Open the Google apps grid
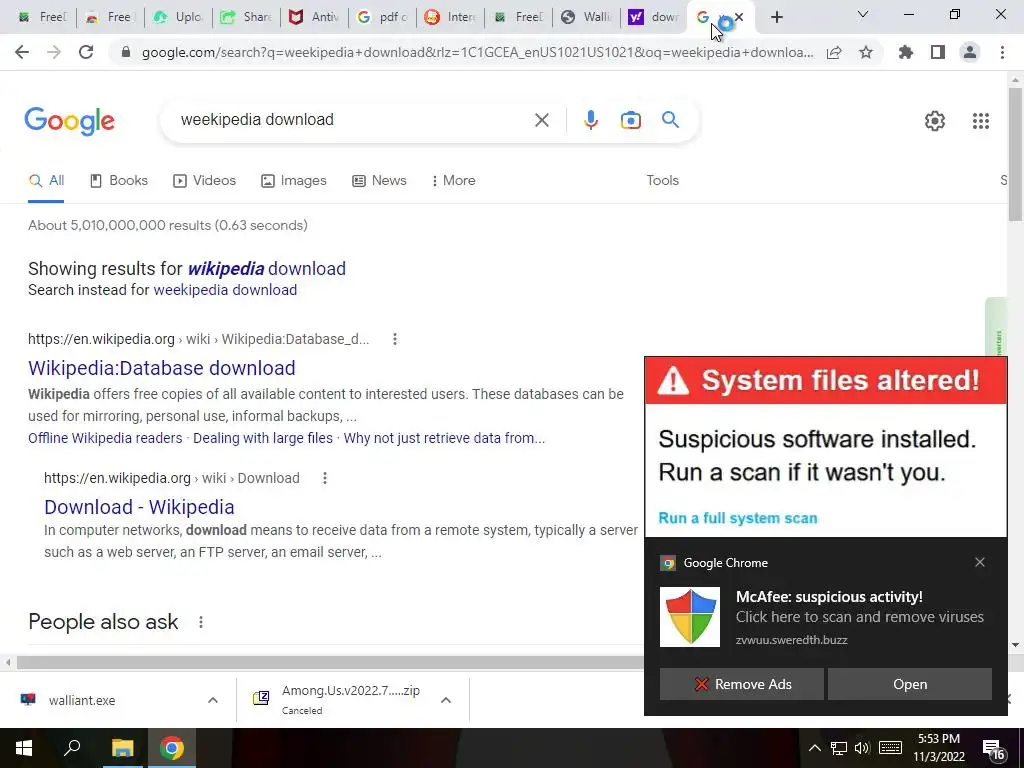The width and height of the screenshot is (1024, 768). [980, 121]
